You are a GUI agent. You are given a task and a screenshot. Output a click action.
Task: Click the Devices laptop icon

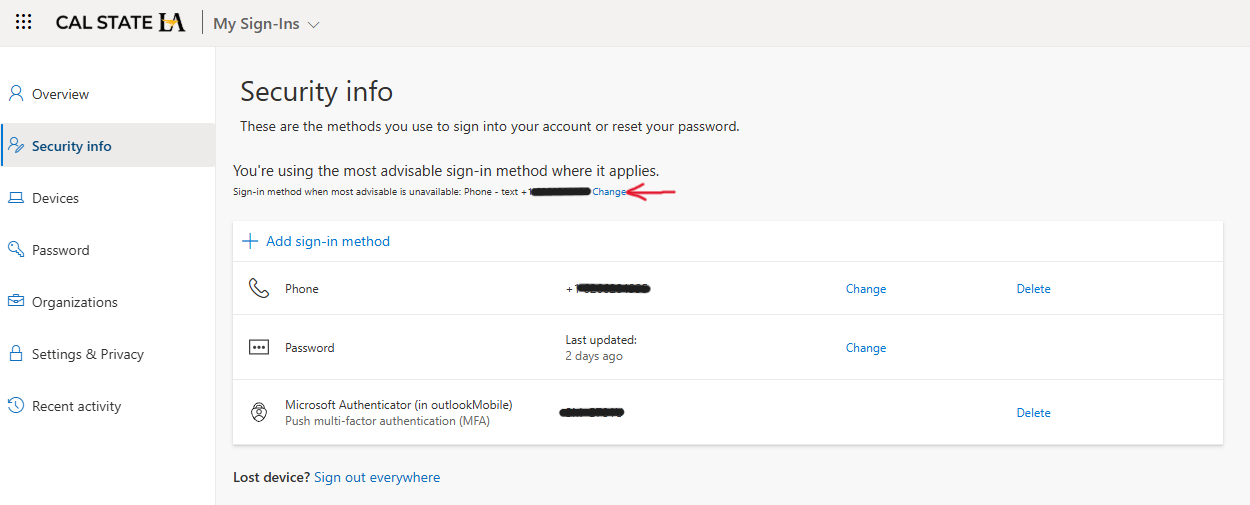coord(16,198)
